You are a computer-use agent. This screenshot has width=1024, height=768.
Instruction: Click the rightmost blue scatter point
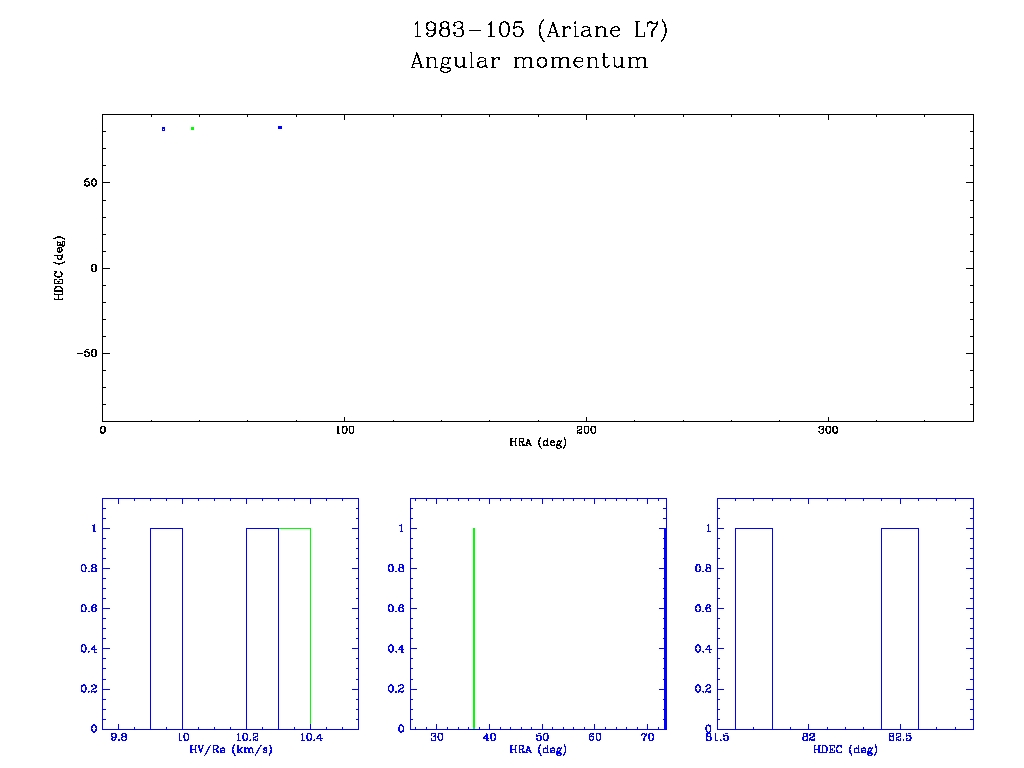280,127
